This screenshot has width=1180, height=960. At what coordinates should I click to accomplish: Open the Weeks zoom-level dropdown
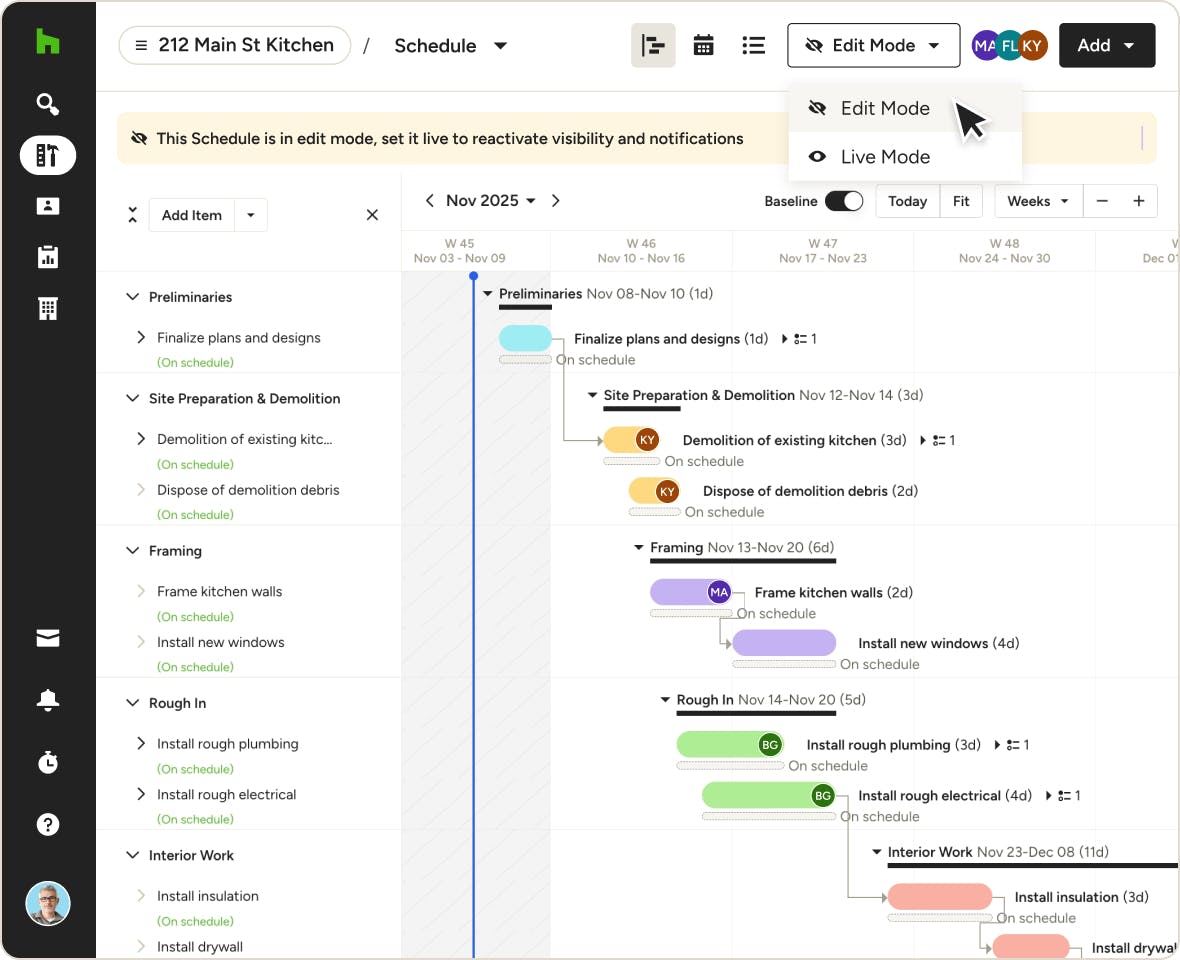coord(1038,201)
